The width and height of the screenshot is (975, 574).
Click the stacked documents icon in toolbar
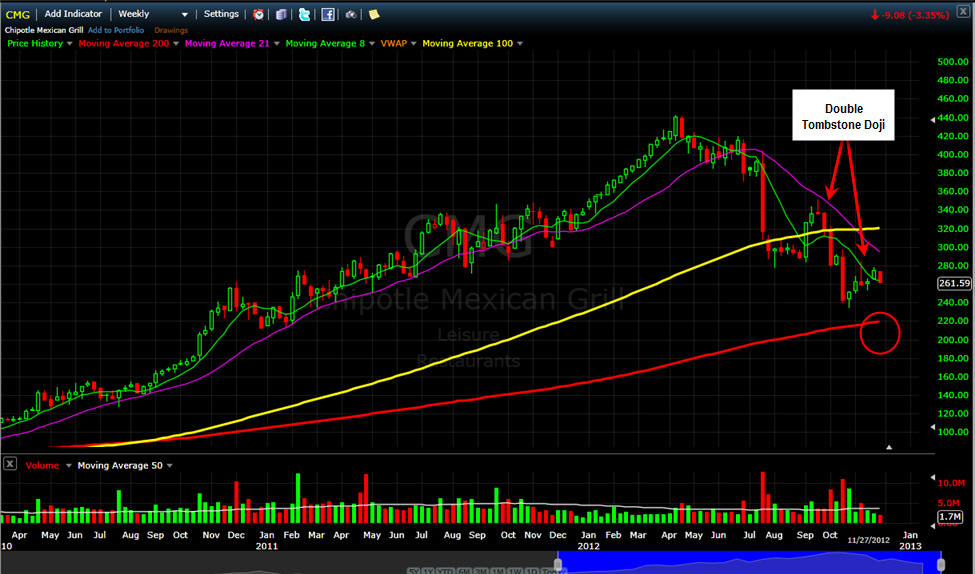[x=282, y=14]
